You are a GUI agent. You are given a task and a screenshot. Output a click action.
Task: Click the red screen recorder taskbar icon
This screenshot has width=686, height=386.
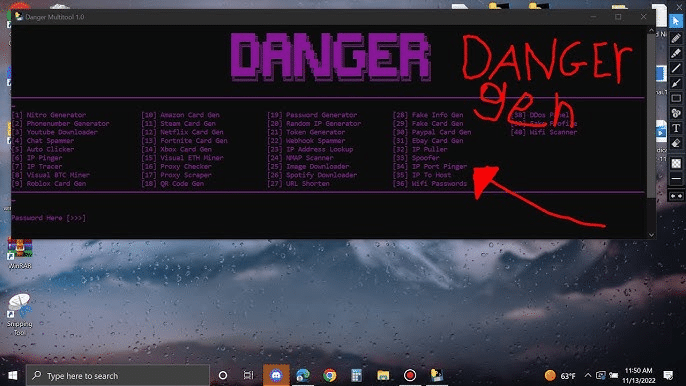pyautogui.click(x=410, y=375)
